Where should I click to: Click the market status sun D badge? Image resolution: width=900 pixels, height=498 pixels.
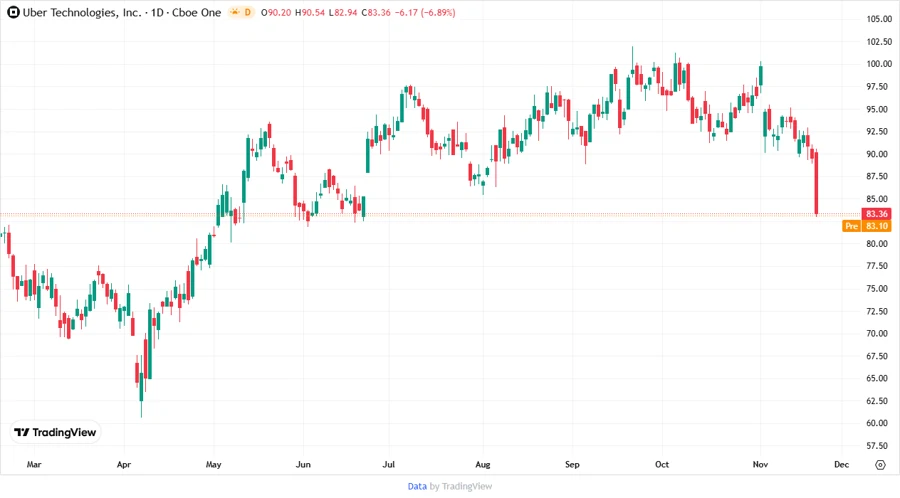[x=241, y=12]
